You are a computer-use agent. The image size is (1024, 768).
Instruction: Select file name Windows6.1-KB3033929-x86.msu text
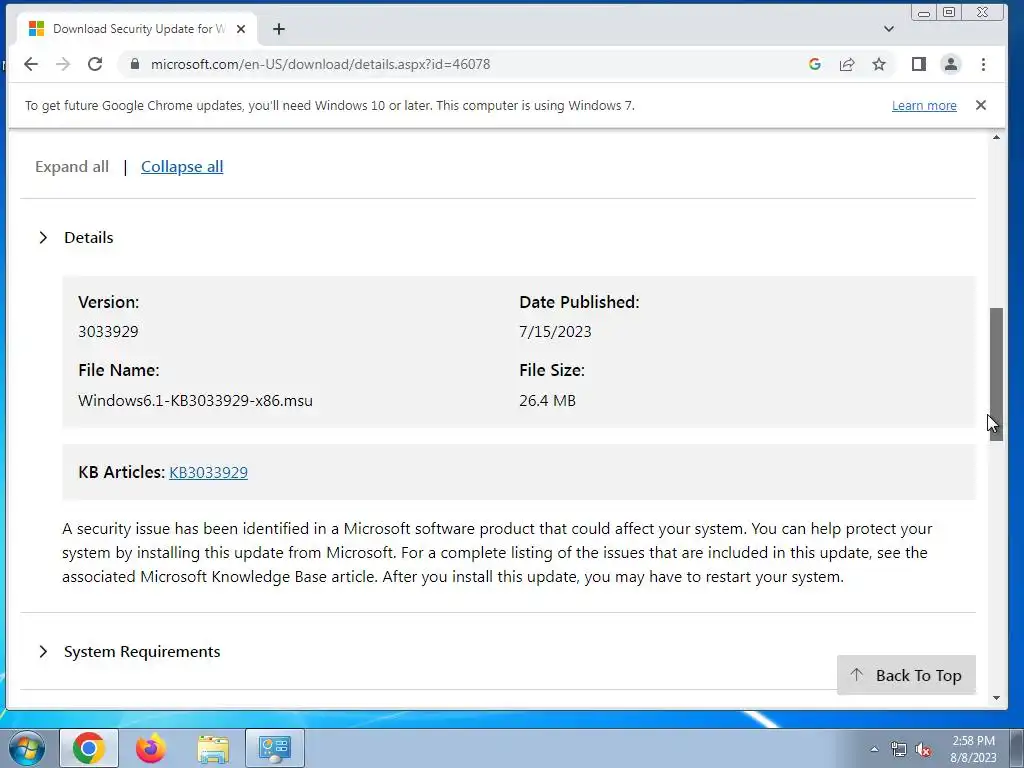pos(195,400)
